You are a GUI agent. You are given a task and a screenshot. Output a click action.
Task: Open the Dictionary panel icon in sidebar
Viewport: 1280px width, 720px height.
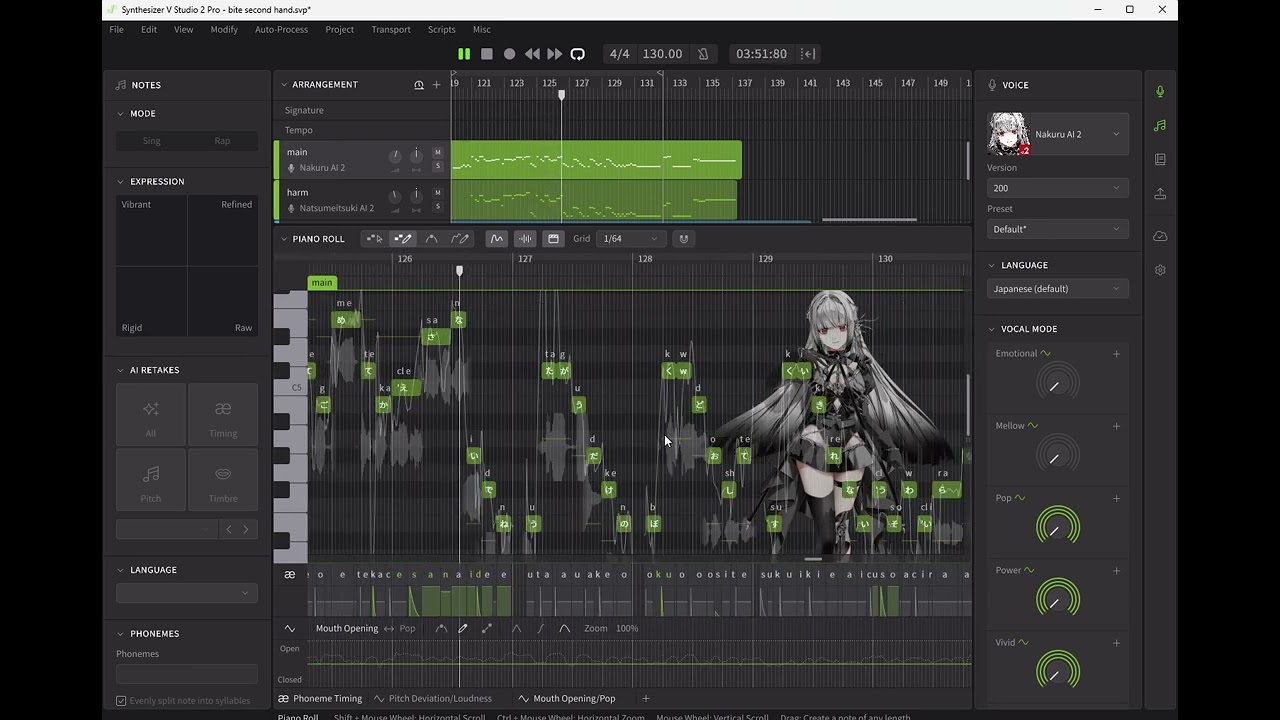point(1160,159)
